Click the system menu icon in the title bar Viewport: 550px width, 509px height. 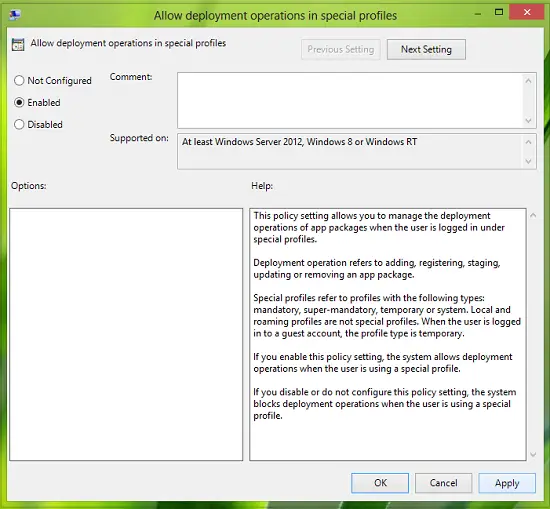tap(15, 15)
